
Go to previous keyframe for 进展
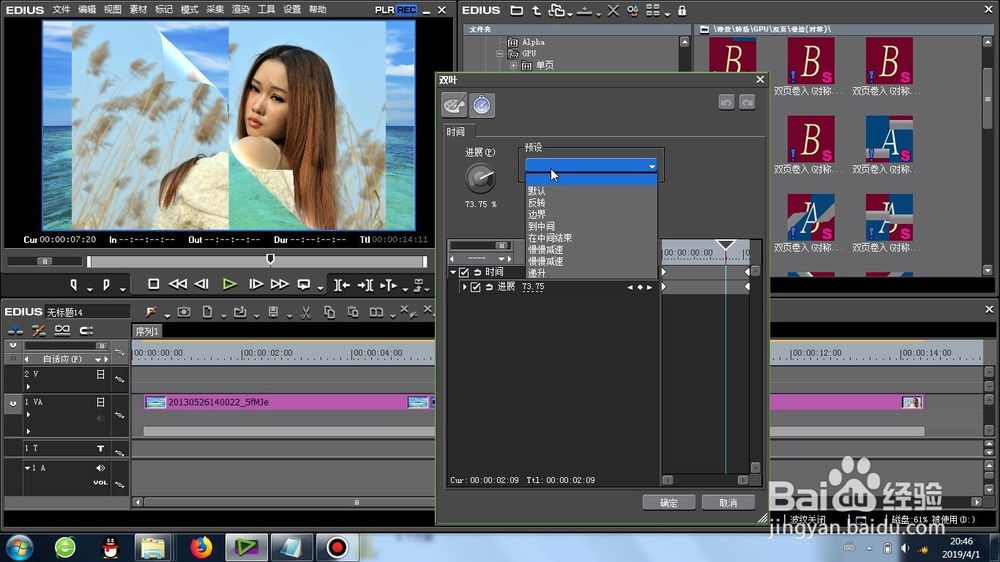point(630,288)
